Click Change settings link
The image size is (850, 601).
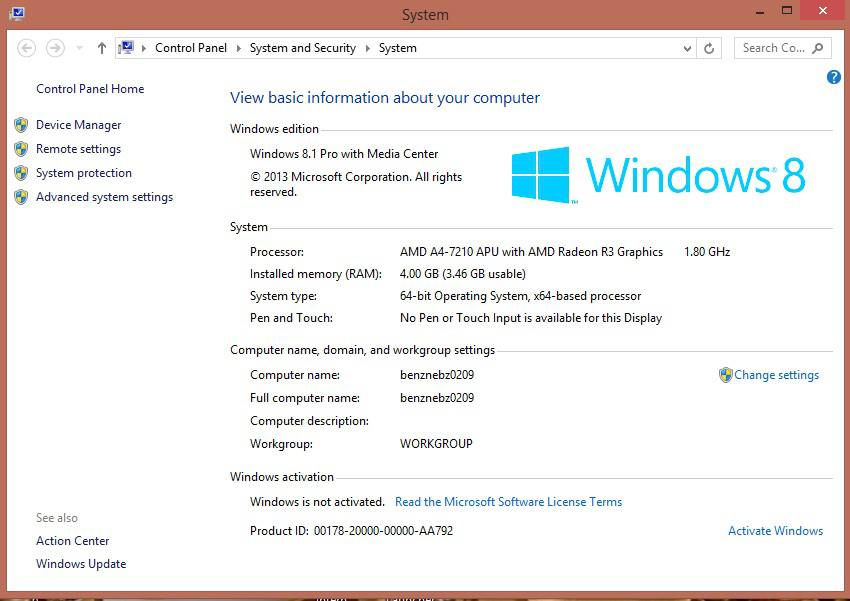tap(776, 375)
